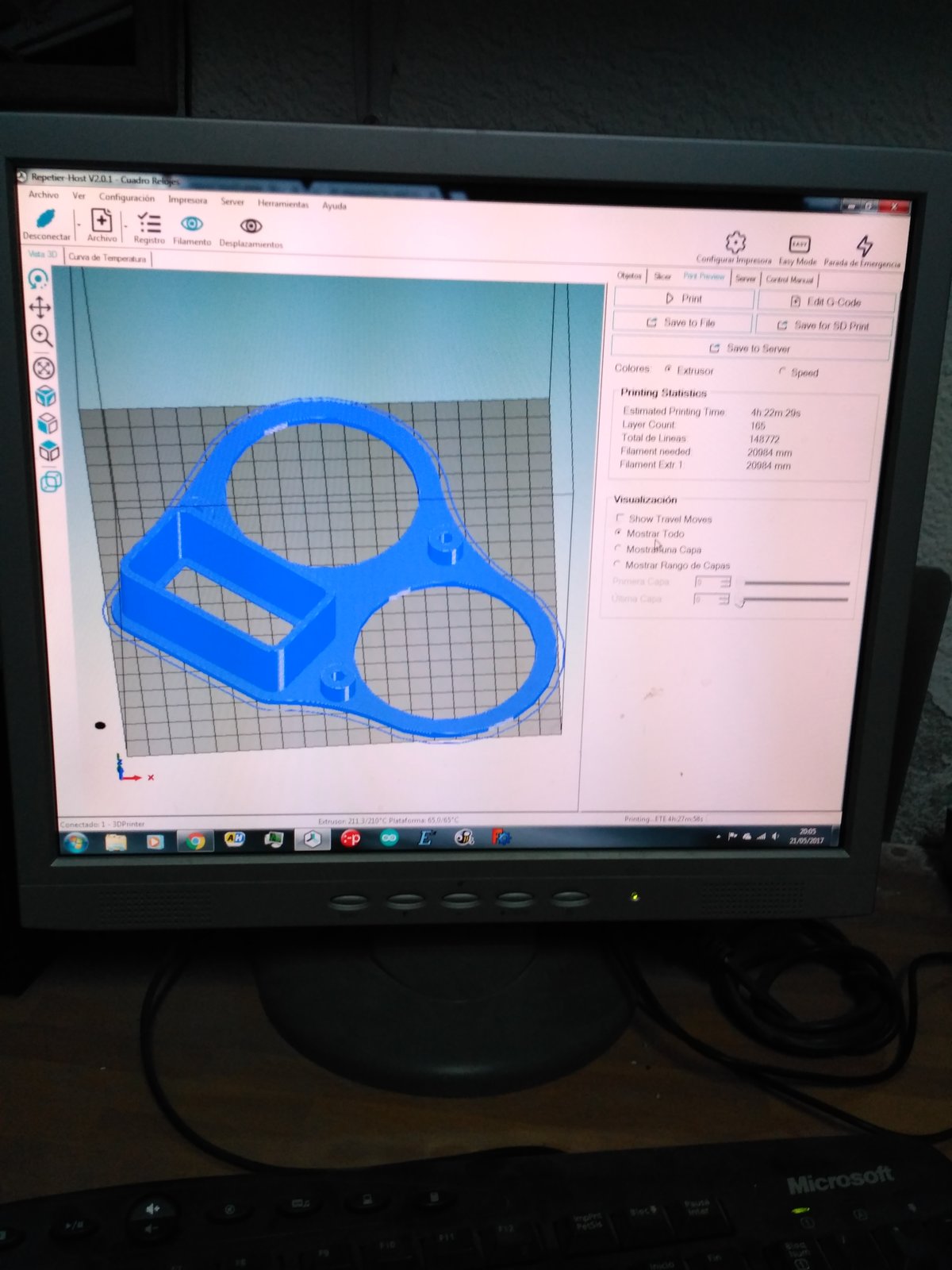Image resolution: width=952 pixels, height=1270 pixels.
Task: Switch to the Control Manual tab
Action: point(789,279)
